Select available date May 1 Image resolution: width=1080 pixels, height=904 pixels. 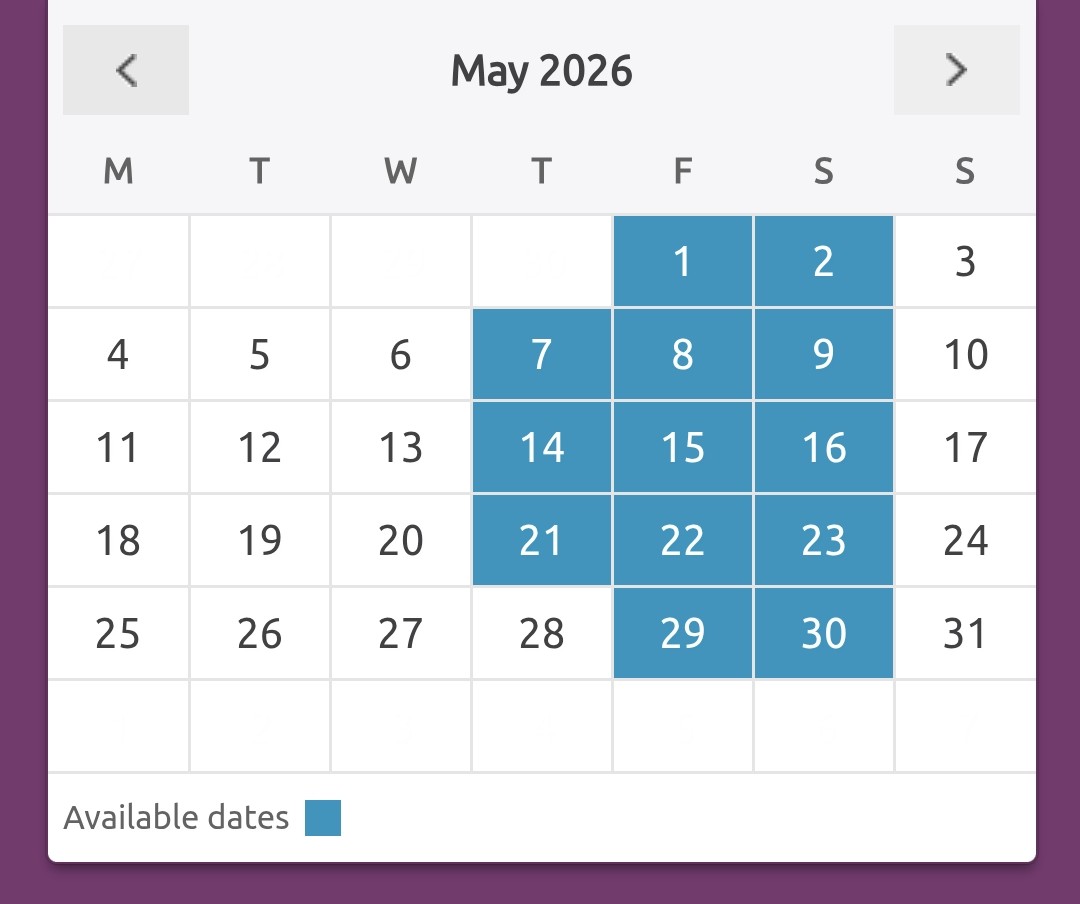coord(682,261)
